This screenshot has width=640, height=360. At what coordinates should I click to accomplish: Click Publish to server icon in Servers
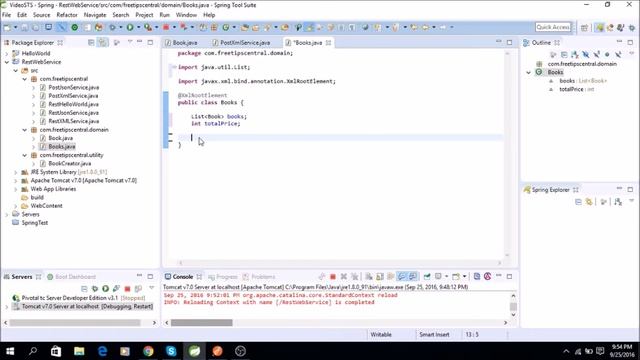[138, 289]
